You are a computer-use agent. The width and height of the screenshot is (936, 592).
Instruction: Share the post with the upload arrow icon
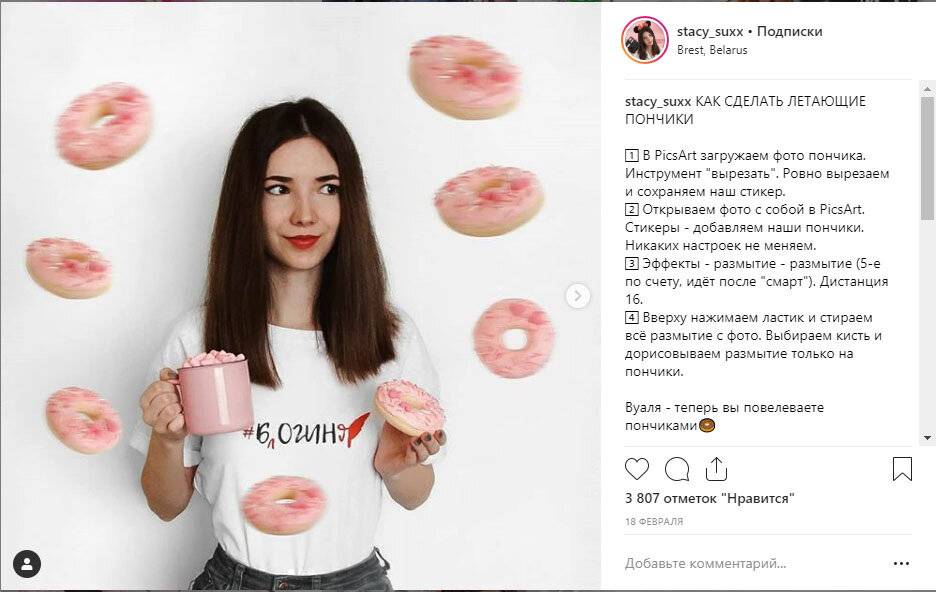click(x=716, y=469)
